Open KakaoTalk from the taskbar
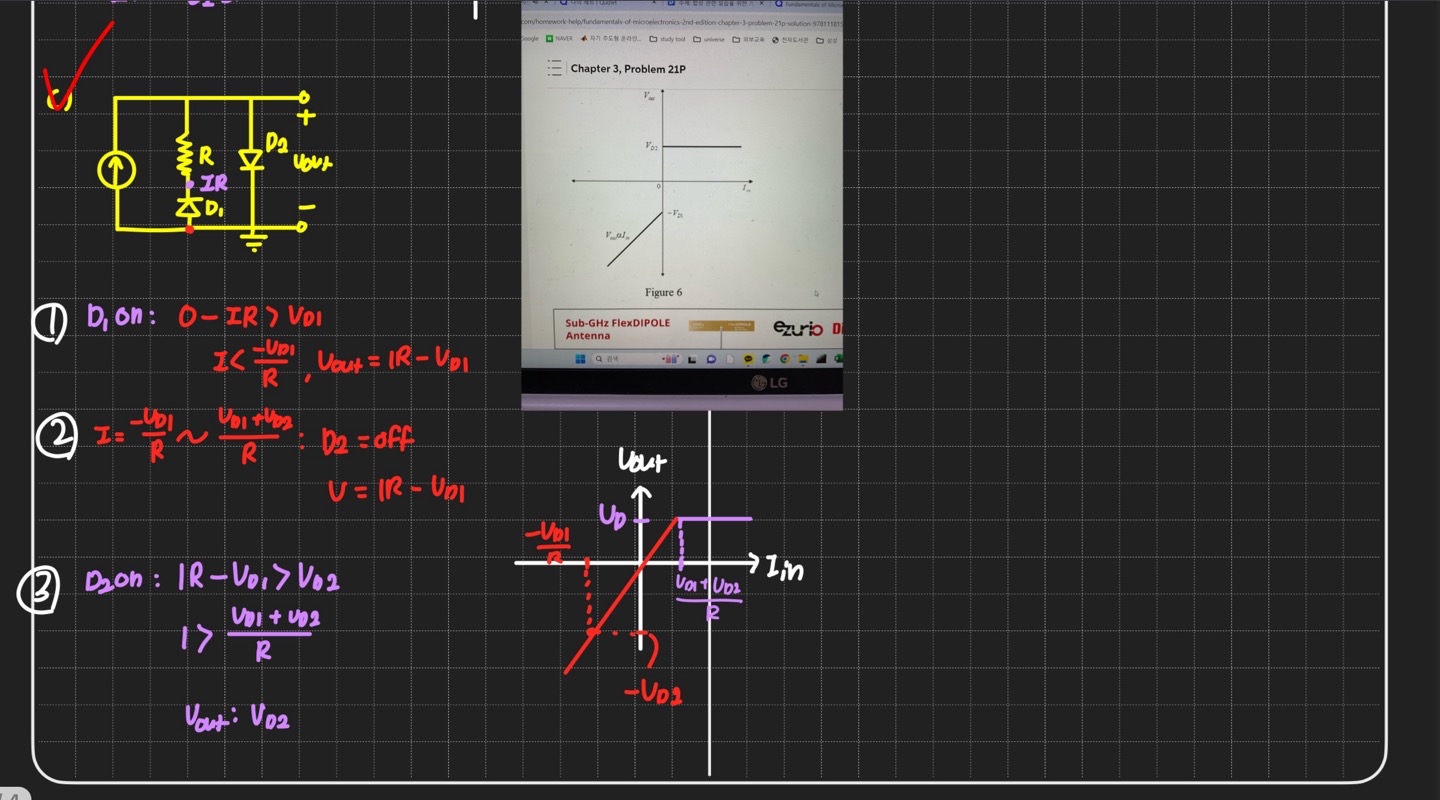The height and width of the screenshot is (800, 1440). 748,358
